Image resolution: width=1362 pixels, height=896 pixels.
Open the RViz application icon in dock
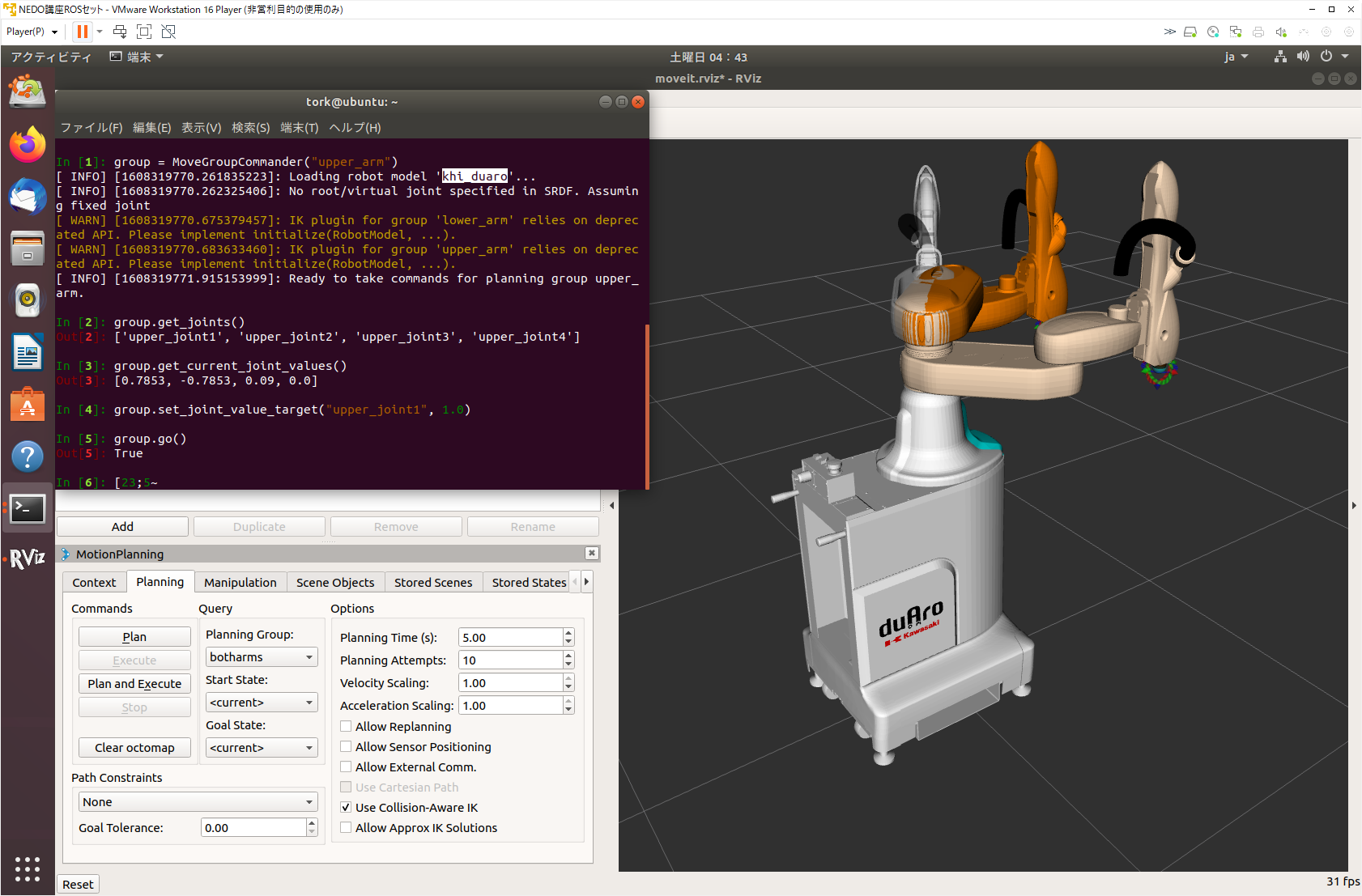[28, 558]
